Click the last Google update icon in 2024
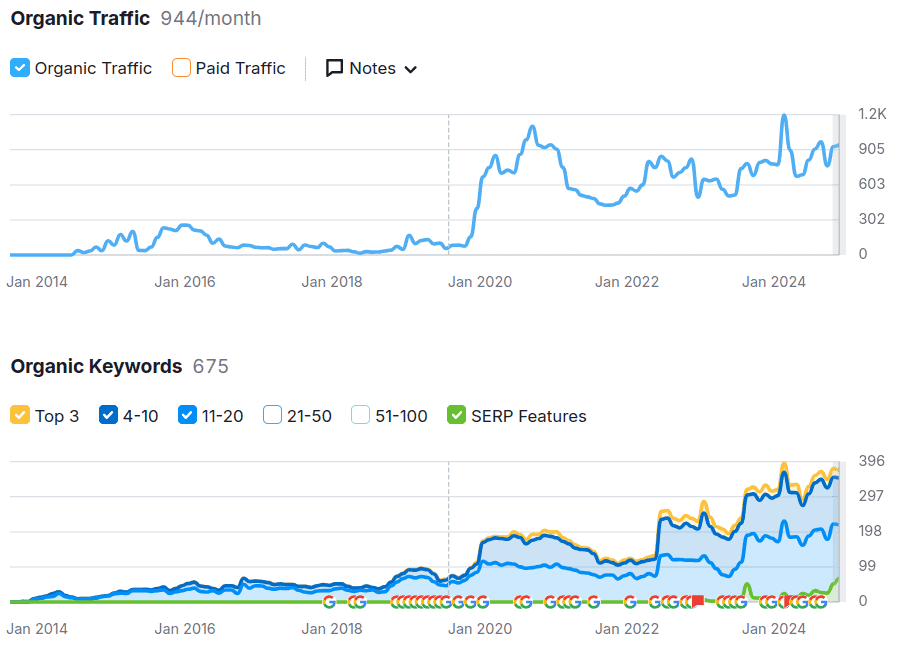This screenshot has height=646, width=902. pyautogui.click(x=820, y=601)
